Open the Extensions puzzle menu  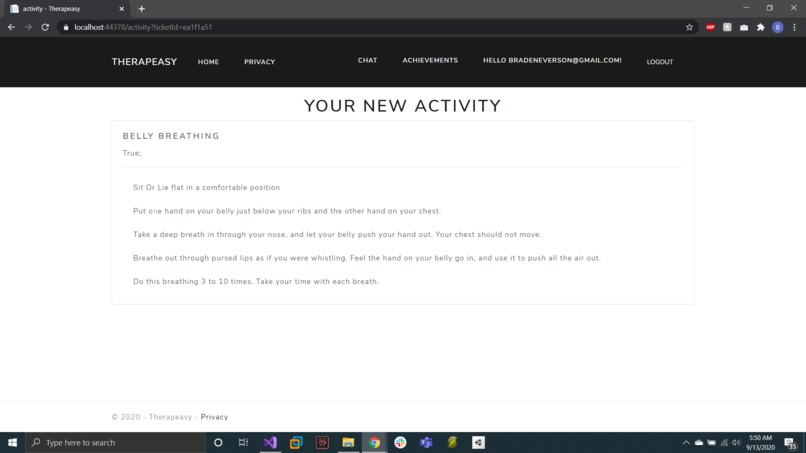pyautogui.click(x=761, y=27)
